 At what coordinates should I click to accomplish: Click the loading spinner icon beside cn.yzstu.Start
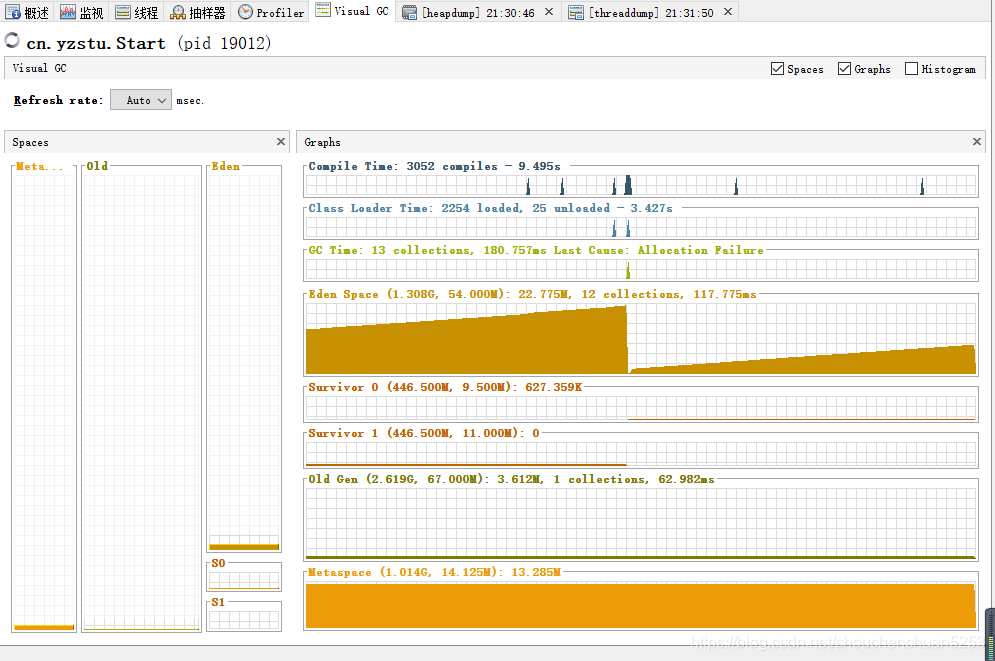12,41
